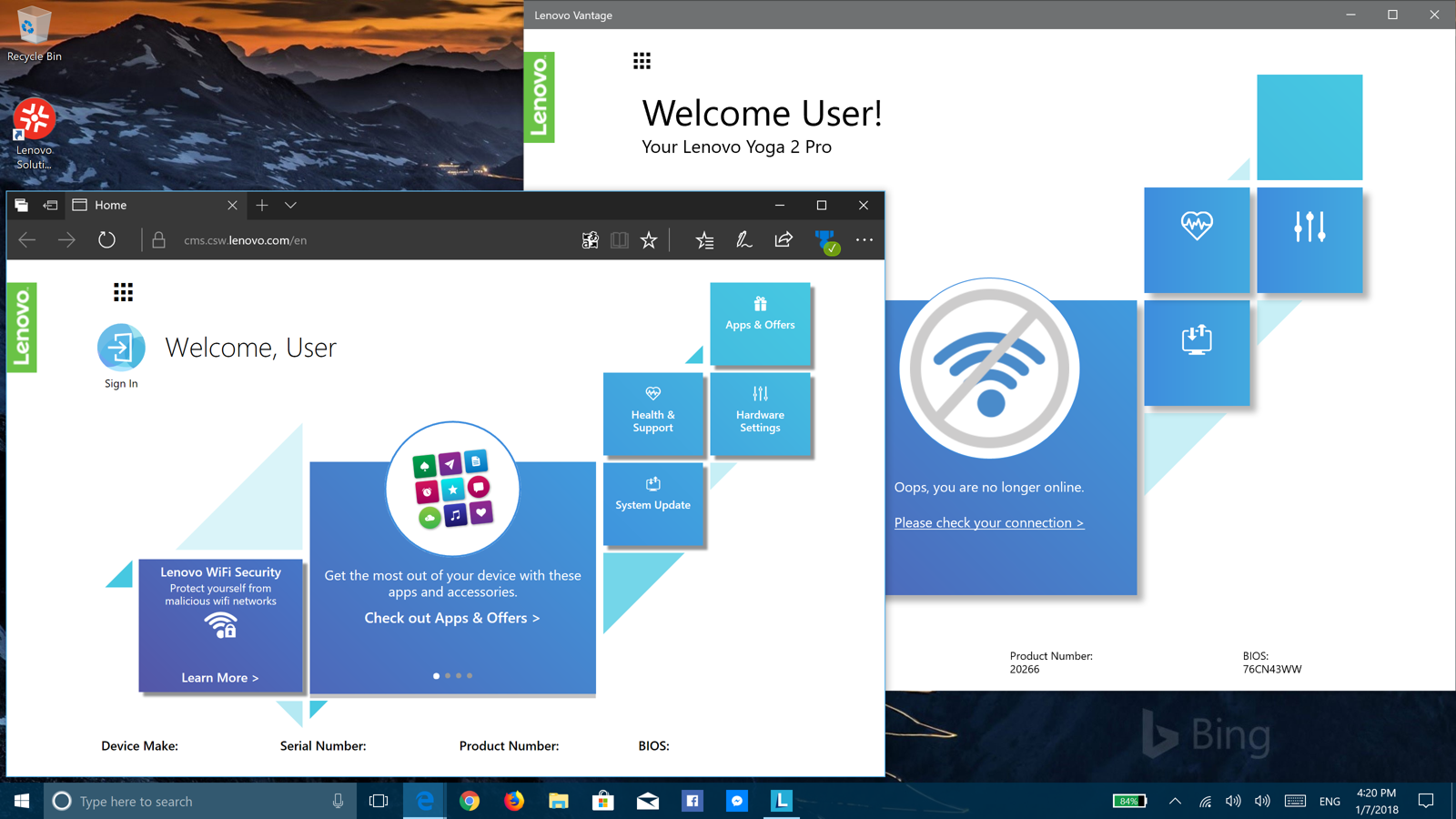The image size is (1456, 819).
Task: Switch to Lenovo Vantage on the taskbar
Action: [782, 802]
